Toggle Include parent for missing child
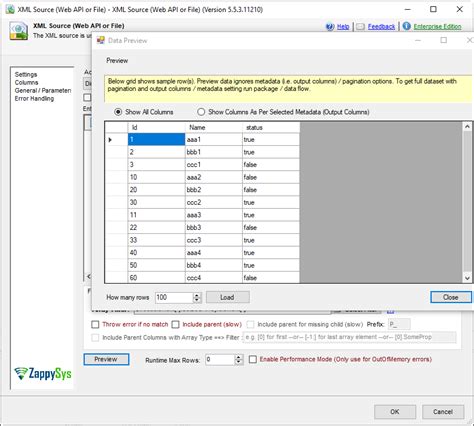The image size is (474, 426). (x=250, y=324)
